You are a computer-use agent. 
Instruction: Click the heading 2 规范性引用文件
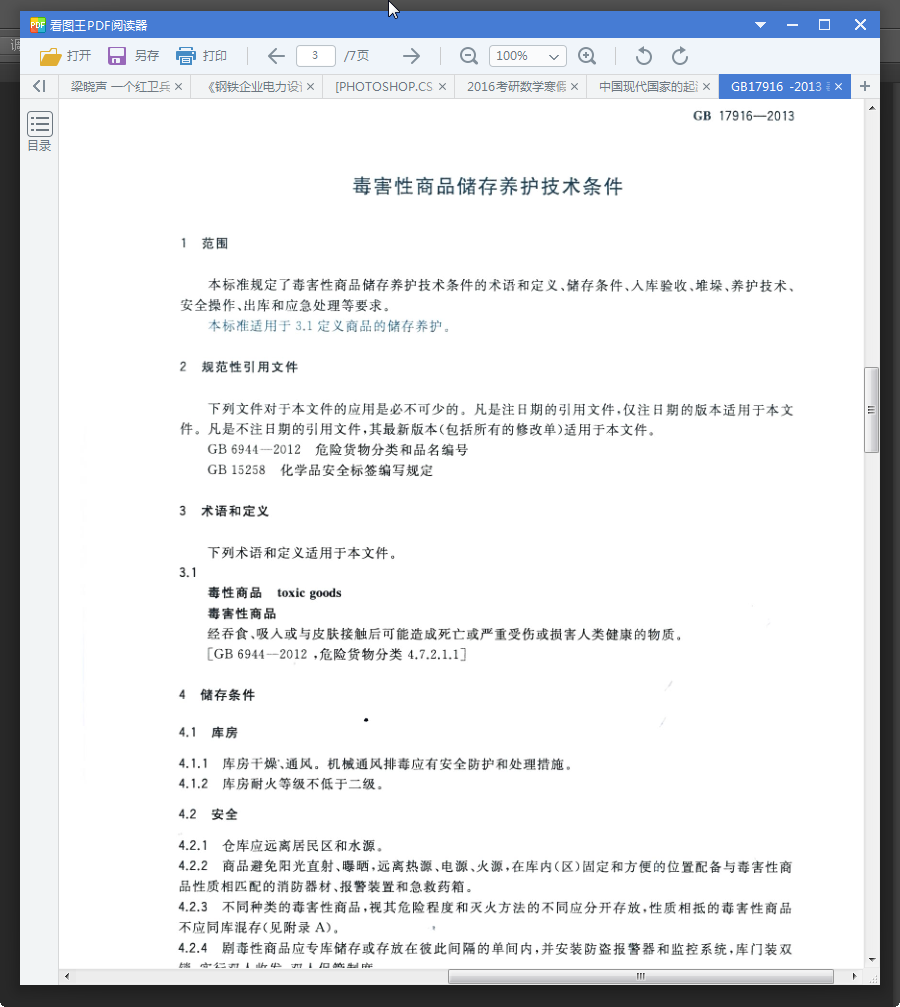(x=238, y=367)
